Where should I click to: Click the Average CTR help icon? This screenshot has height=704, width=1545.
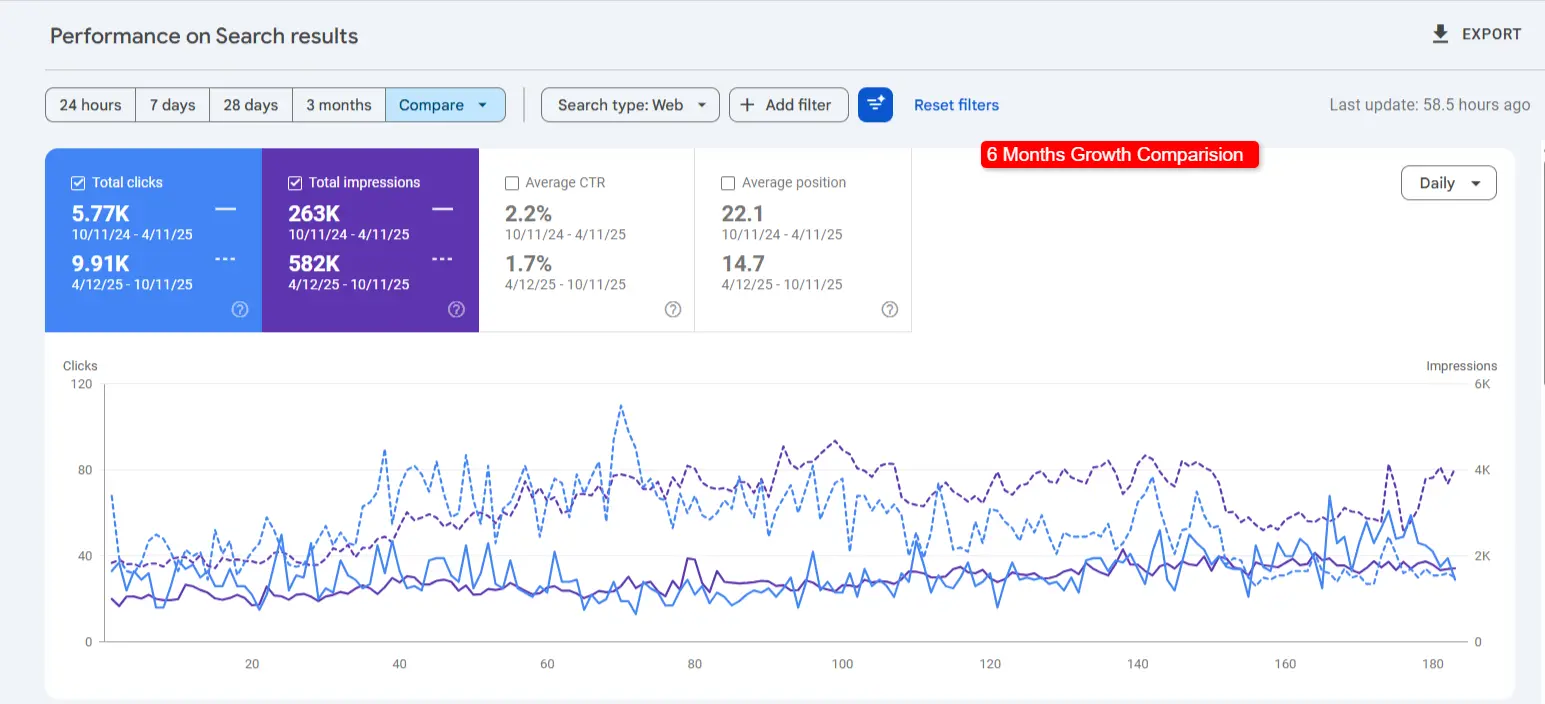point(672,310)
